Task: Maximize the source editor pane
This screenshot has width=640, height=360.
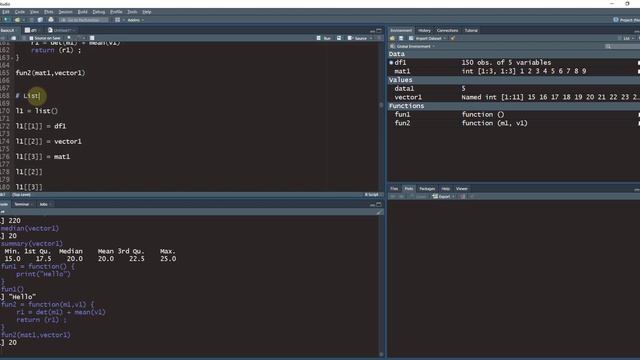Action: click(379, 31)
